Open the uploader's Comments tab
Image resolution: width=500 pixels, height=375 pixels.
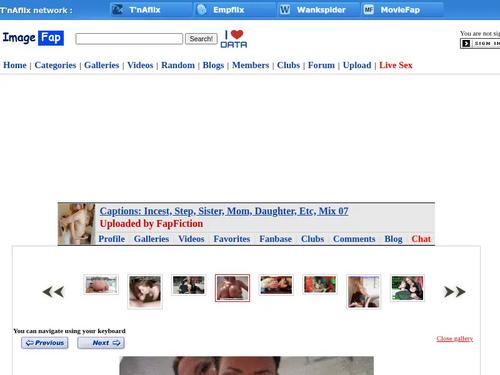pos(354,239)
